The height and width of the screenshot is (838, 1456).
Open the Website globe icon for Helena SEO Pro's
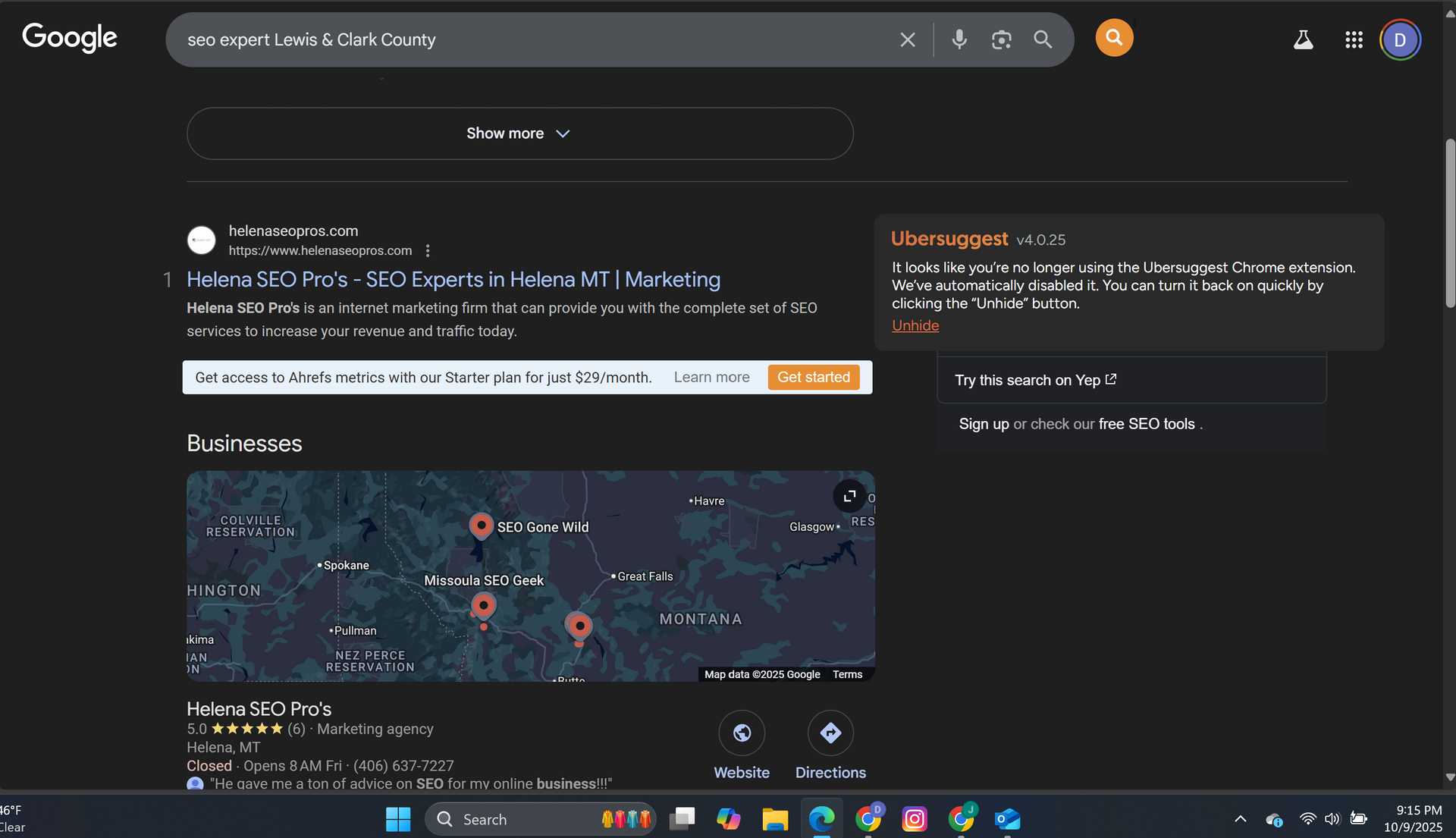tap(742, 733)
